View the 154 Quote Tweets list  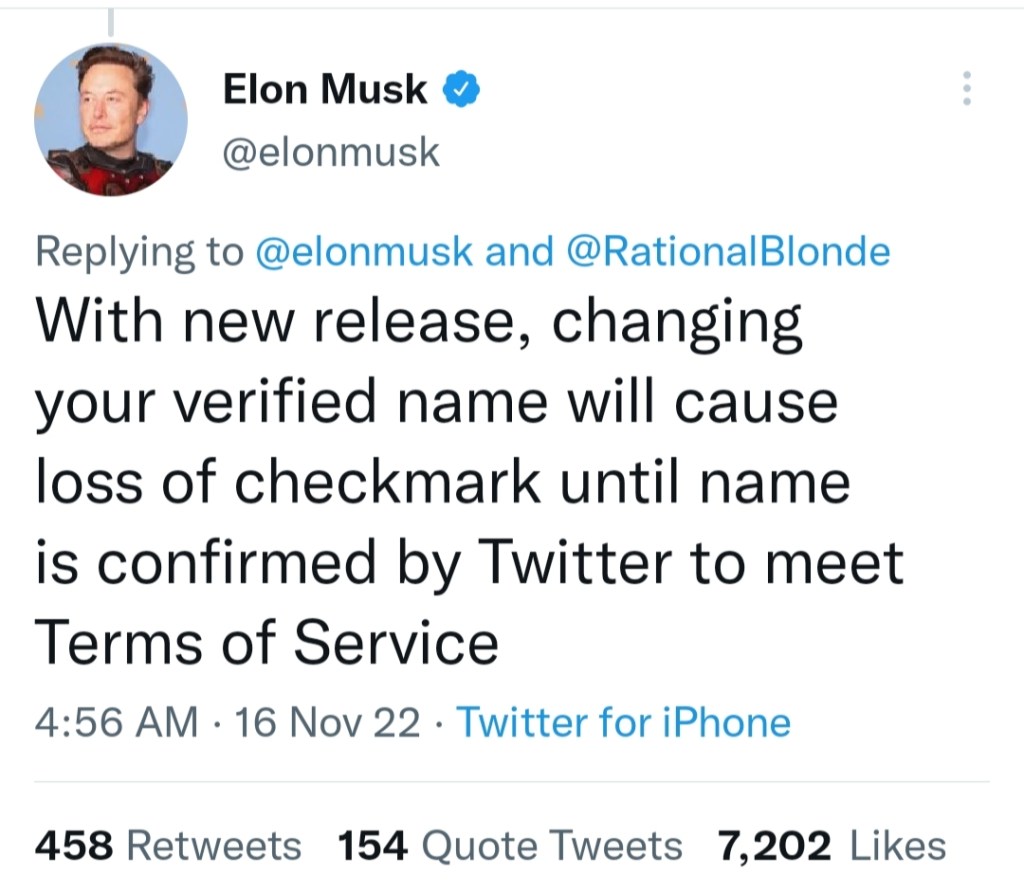(510, 846)
